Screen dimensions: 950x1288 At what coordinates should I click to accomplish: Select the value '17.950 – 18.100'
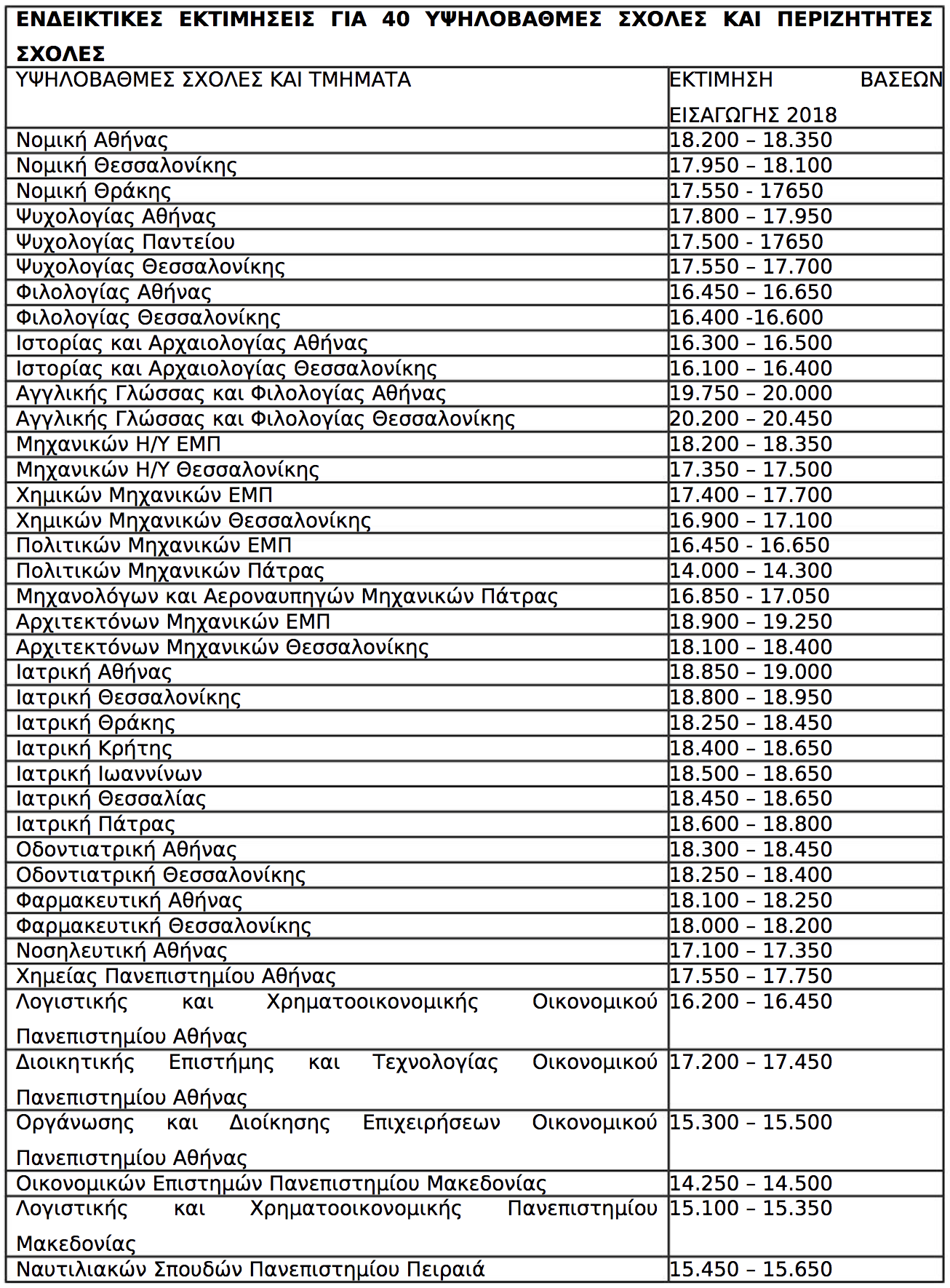pyautogui.click(x=751, y=166)
